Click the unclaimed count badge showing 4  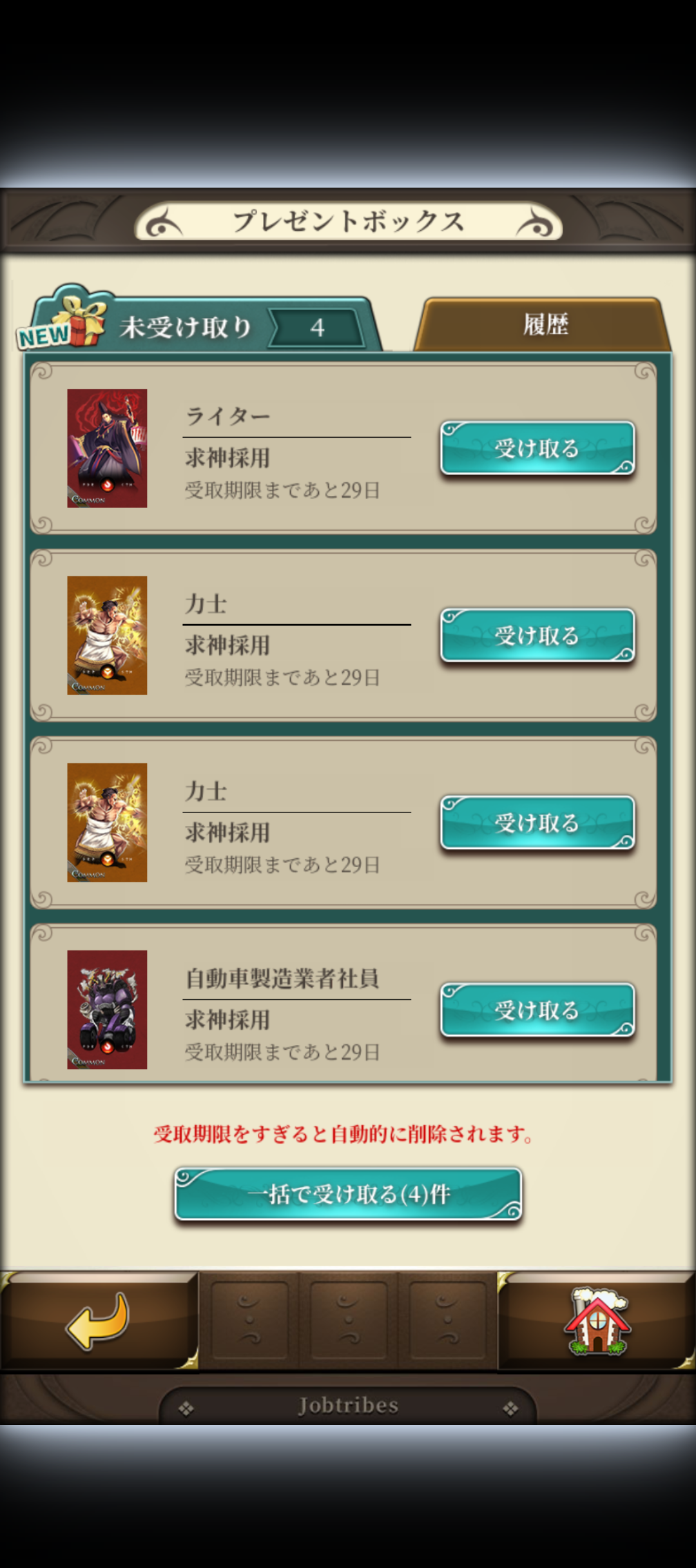coord(317,328)
